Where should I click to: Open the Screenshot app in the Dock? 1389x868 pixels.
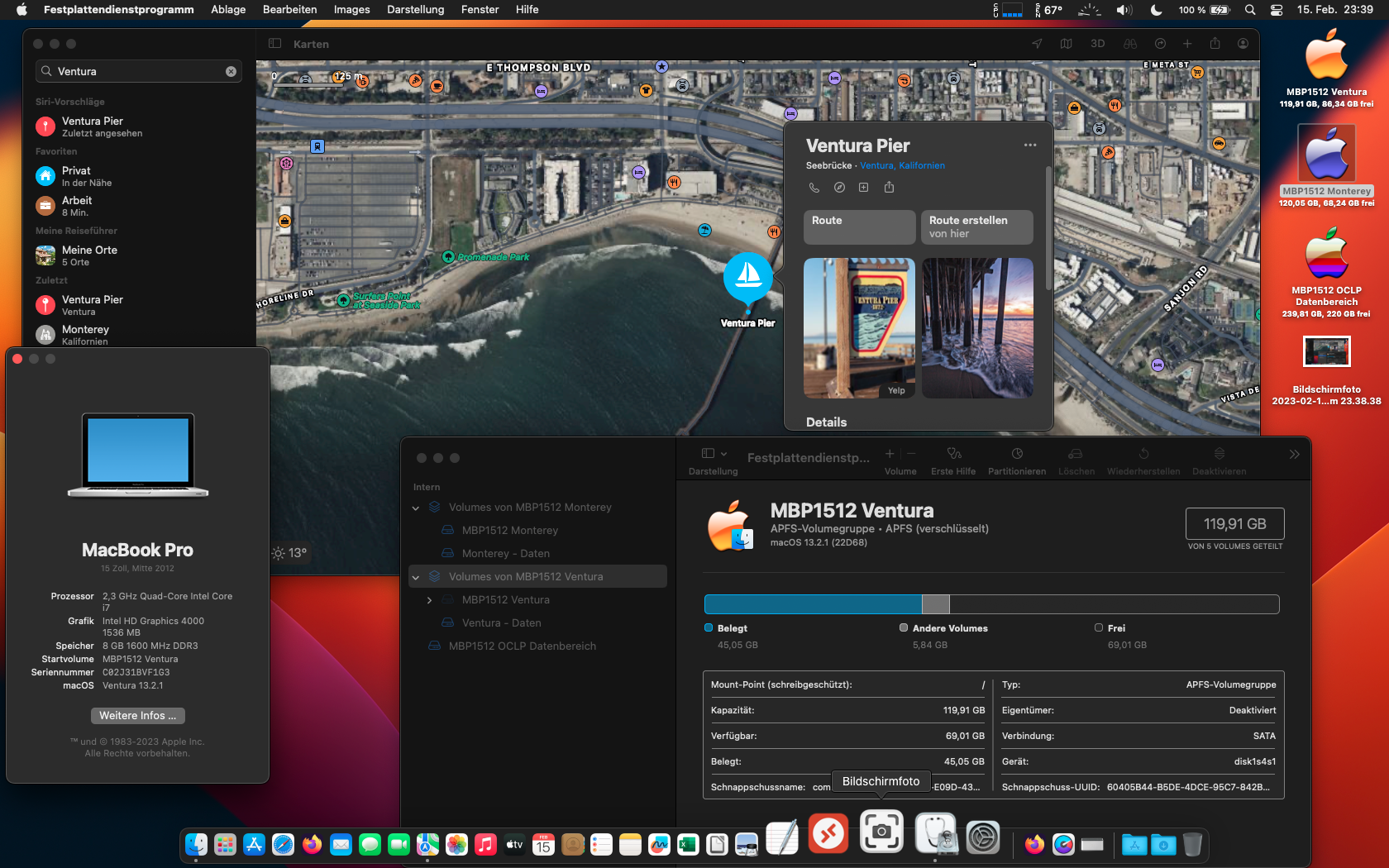pos(881,831)
